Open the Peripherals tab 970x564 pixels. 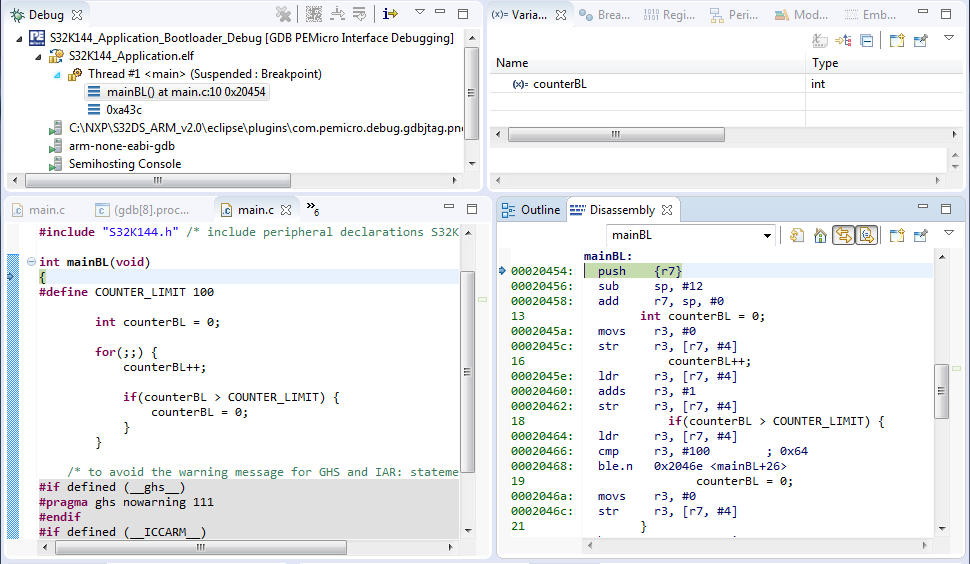pos(734,14)
